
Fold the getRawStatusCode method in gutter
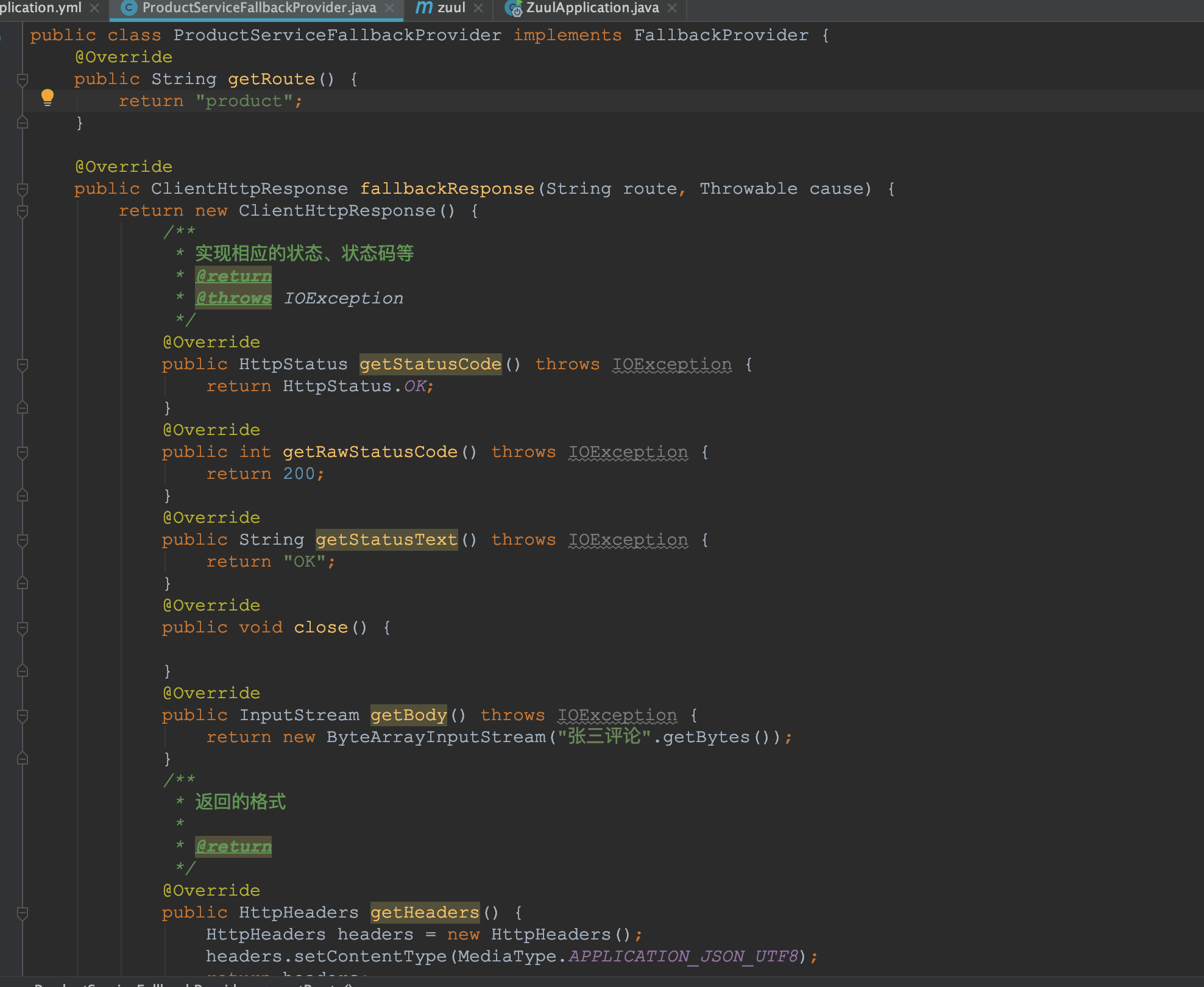click(x=23, y=452)
